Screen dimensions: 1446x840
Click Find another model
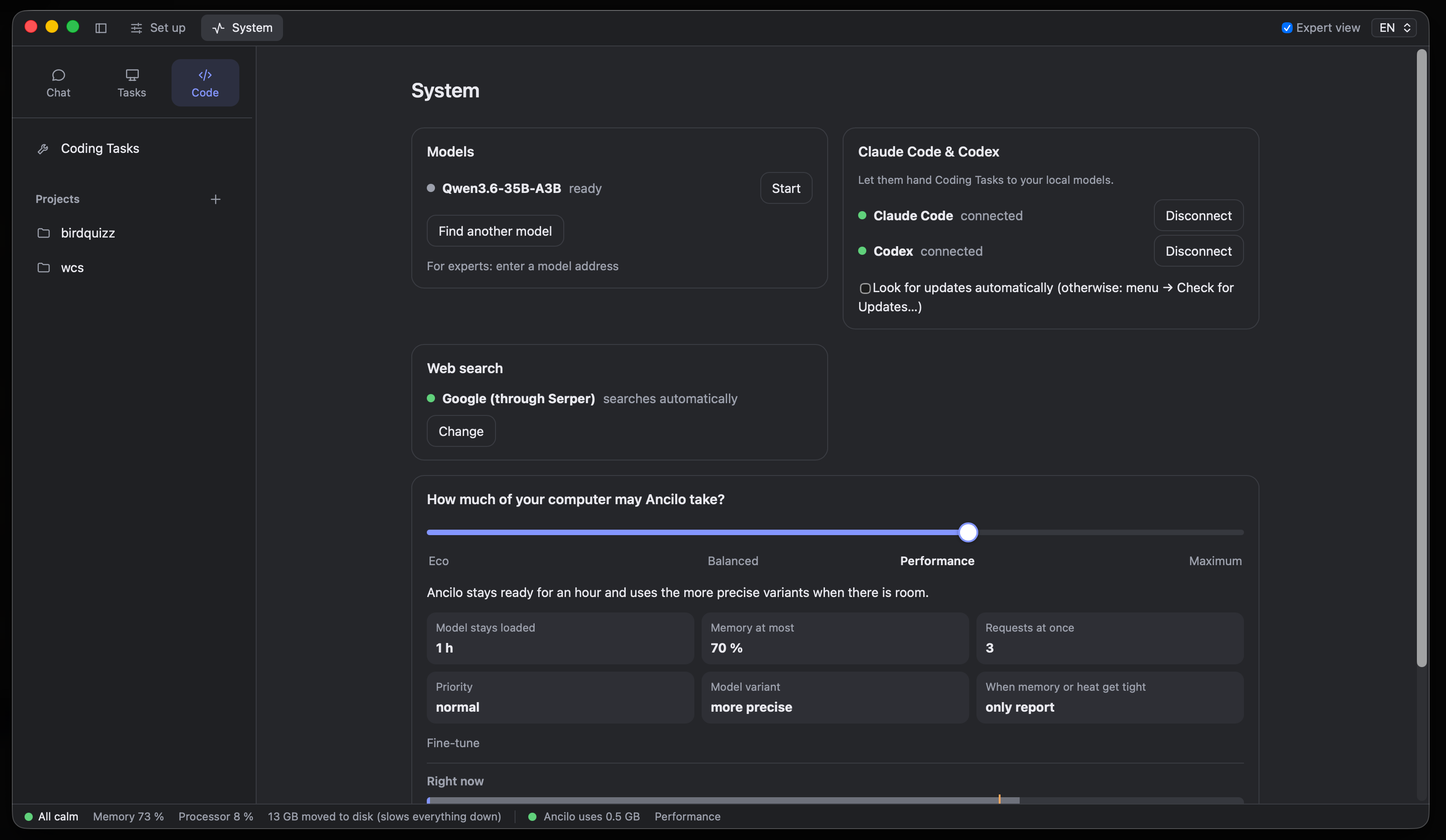pos(495,231)
